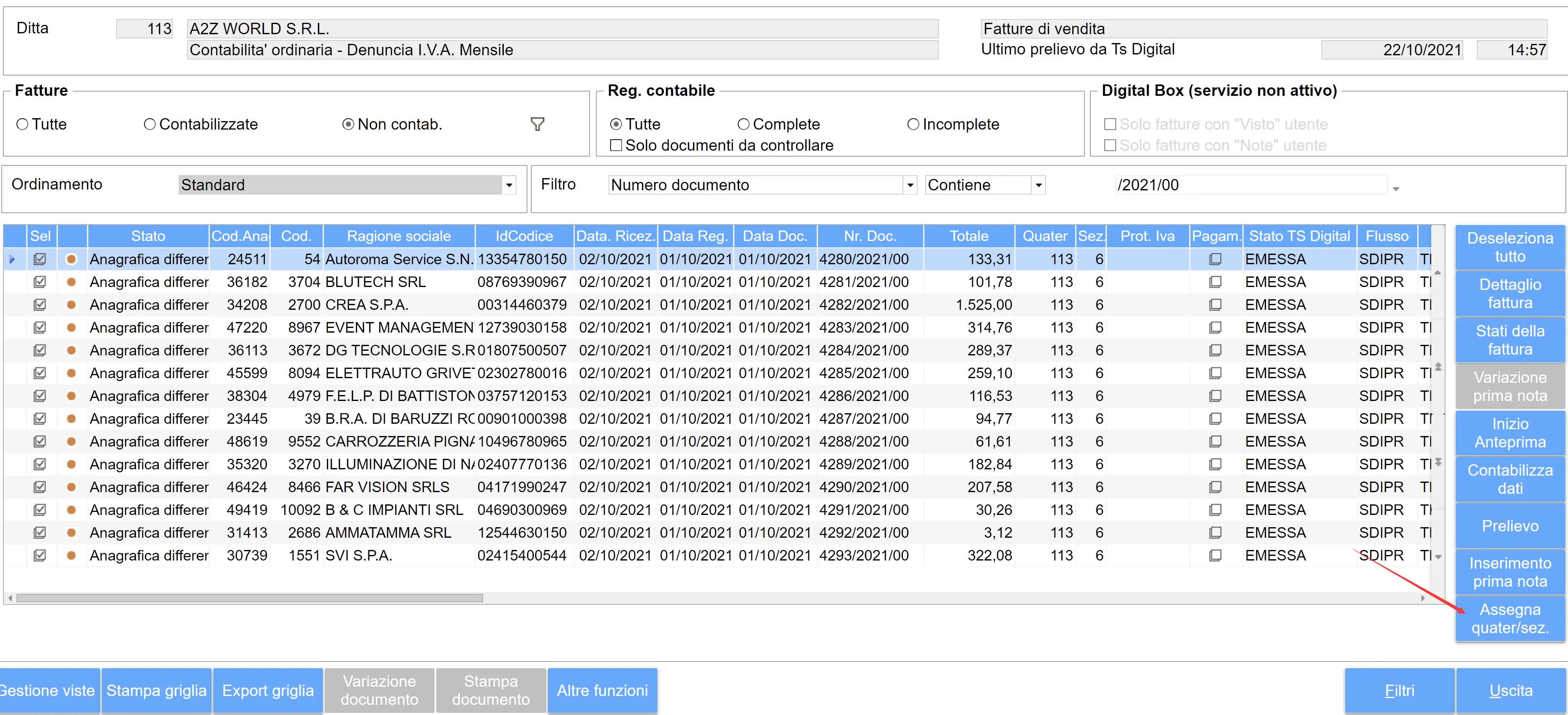The image size is (1568, 715).
Task: Click the Pagam. icon for FAR VISION SRLS row
Action: coord(1215,487)
